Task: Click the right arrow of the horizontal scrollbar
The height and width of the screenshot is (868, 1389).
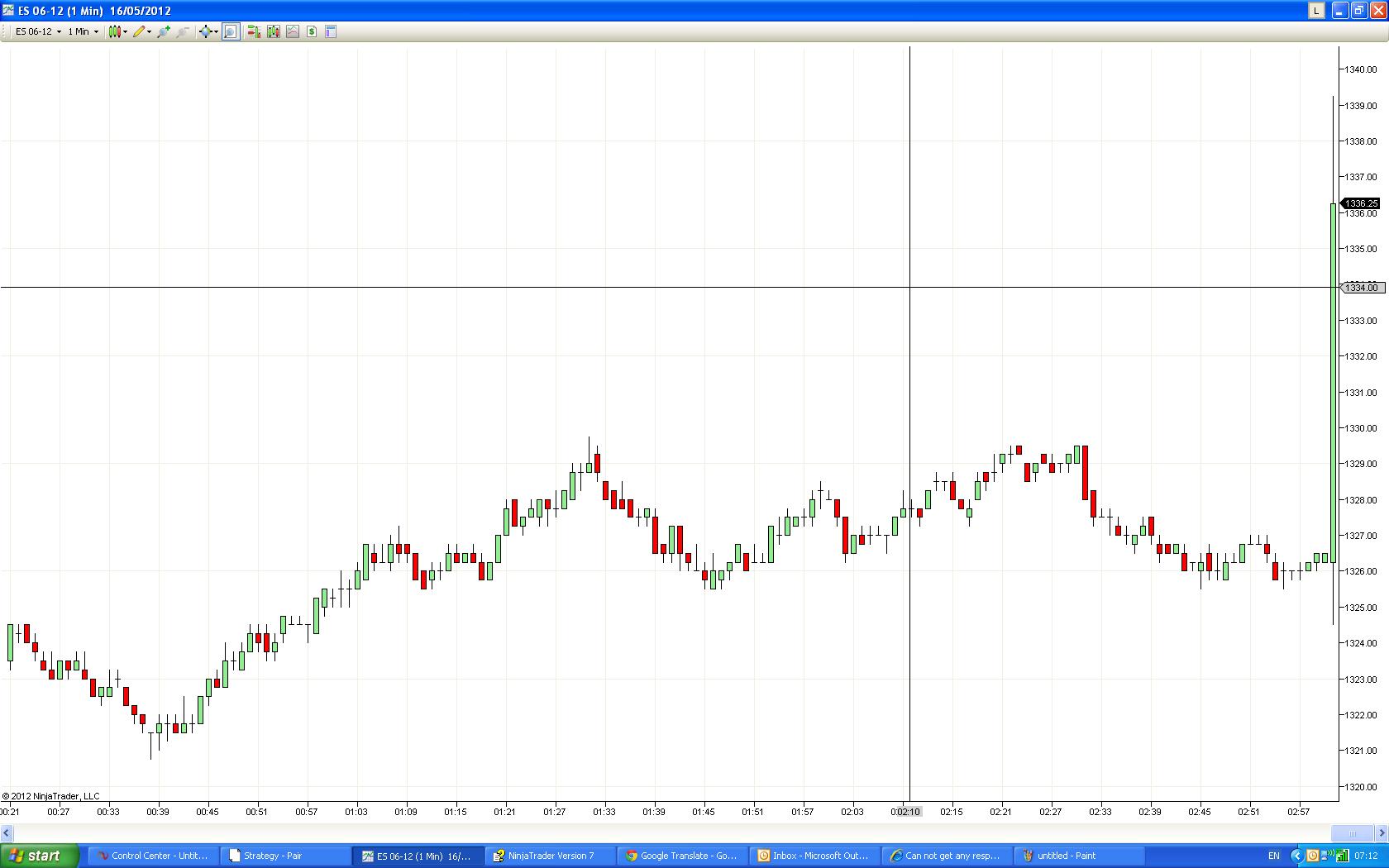Action: click(x=1382, y=832)
